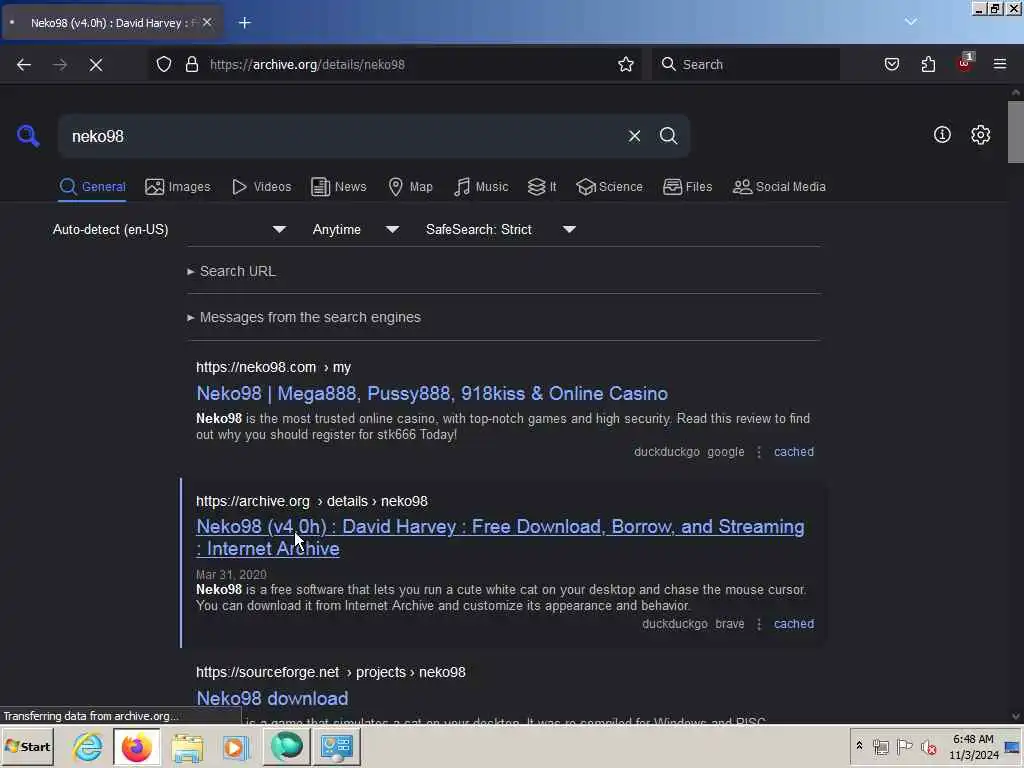The width and height of the screenshot is (1024, 768).
Task: Click the Firefox toolbar Search box
Action: point(746,64)
